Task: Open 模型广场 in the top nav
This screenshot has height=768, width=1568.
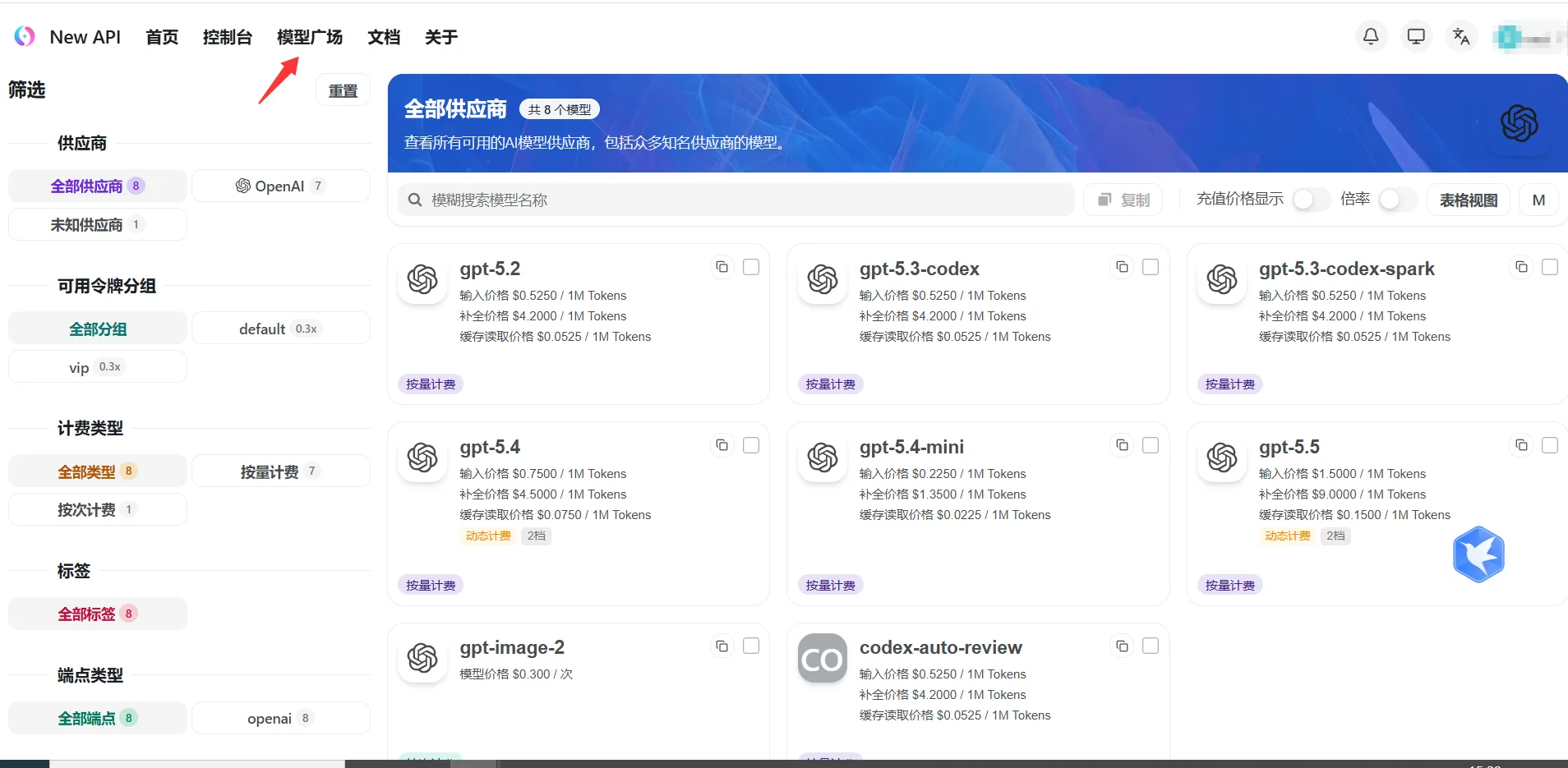Action: [310, 37]
